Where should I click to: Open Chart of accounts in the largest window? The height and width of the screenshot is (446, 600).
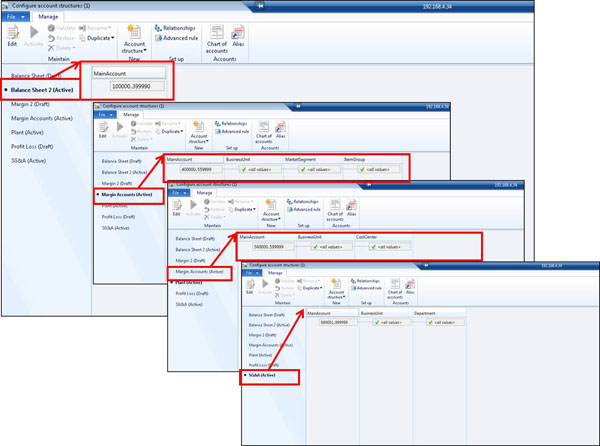[215, 38]
